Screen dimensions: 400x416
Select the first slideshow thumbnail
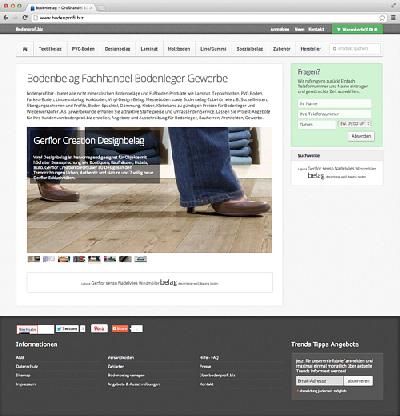tap(34, 259)
